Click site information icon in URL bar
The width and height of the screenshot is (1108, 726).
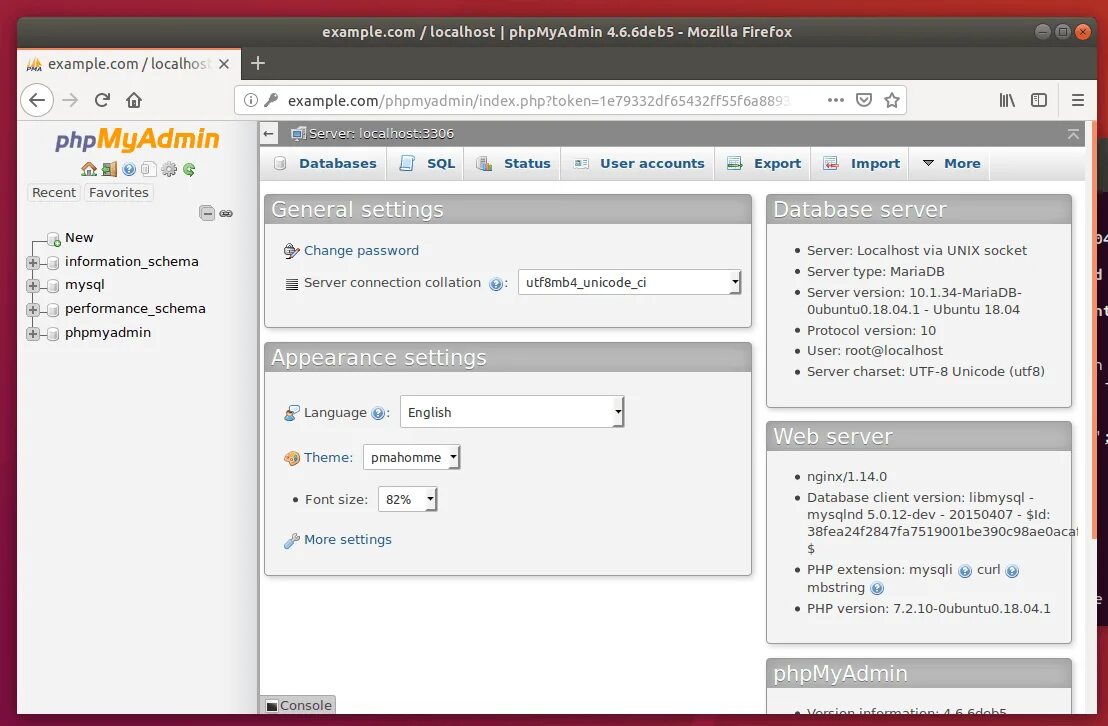coord(250,100)
